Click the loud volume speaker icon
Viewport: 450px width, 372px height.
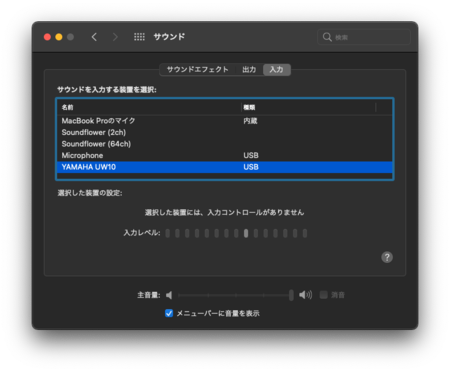[x=305, y=295]
